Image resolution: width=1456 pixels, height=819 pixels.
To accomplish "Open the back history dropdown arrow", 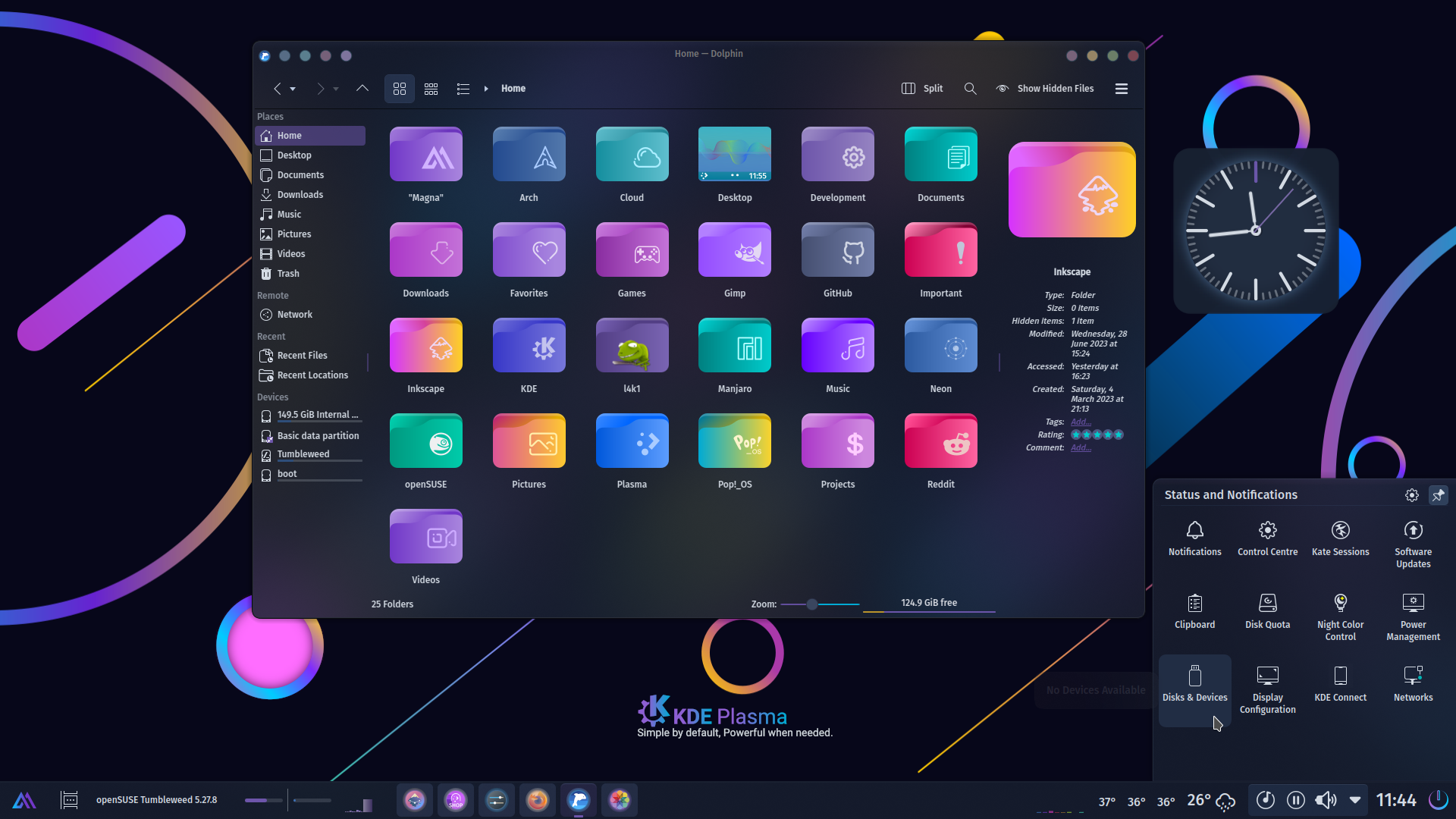I will (x=293, y=89).
